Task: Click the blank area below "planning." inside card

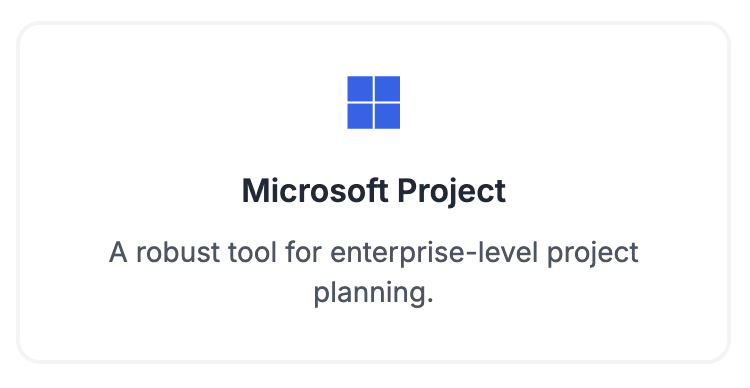Action: 374,334
